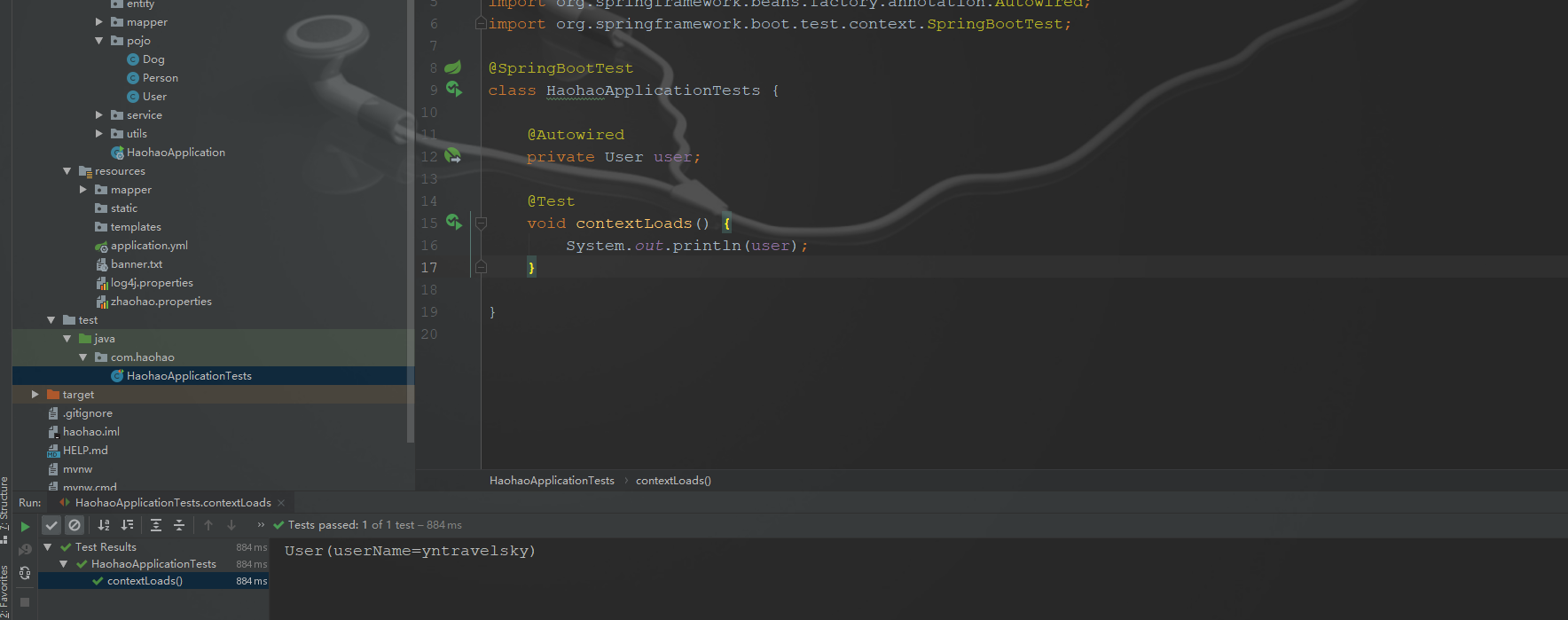Viewport: 1568px width, 620px height.
Task: Expand the service package
Action: click(99, 115)
